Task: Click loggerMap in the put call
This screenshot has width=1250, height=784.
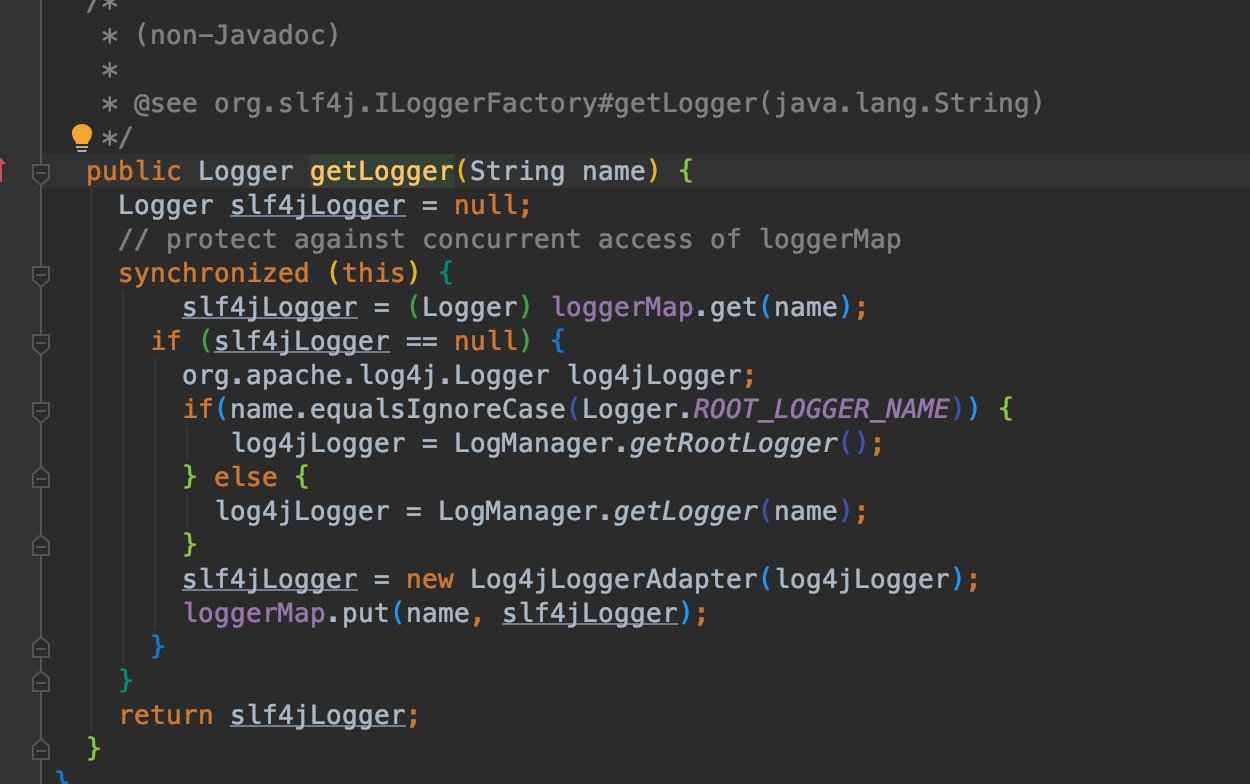Action: pyautogui.click(x=254, y=613)
